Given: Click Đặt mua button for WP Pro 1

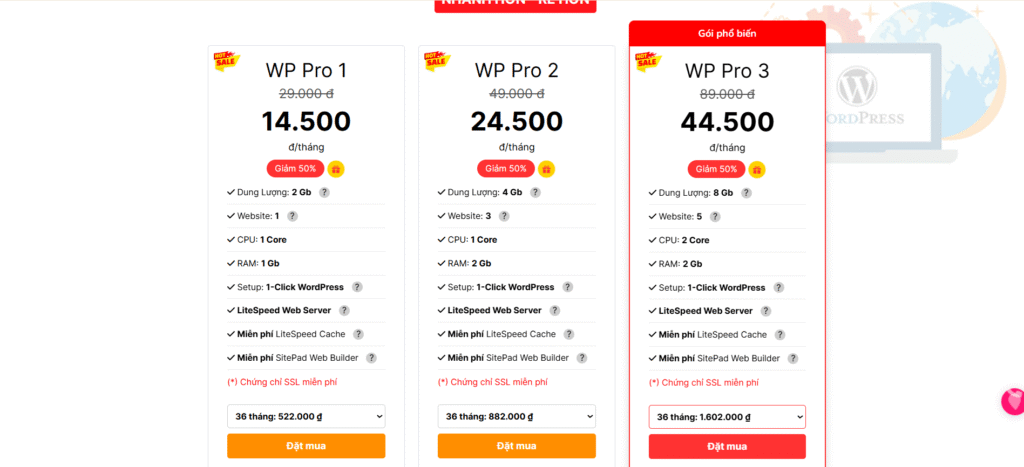Looking at the screenshot, I should pos(306,446).
